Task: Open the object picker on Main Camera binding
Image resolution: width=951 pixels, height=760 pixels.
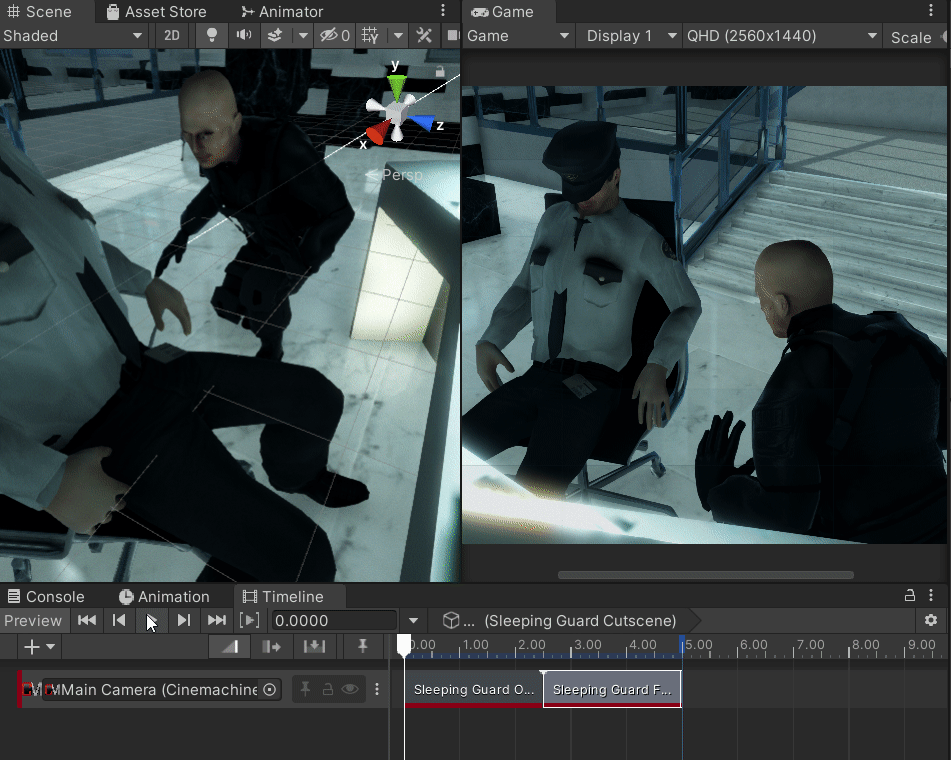Action: tap(269, 690)
